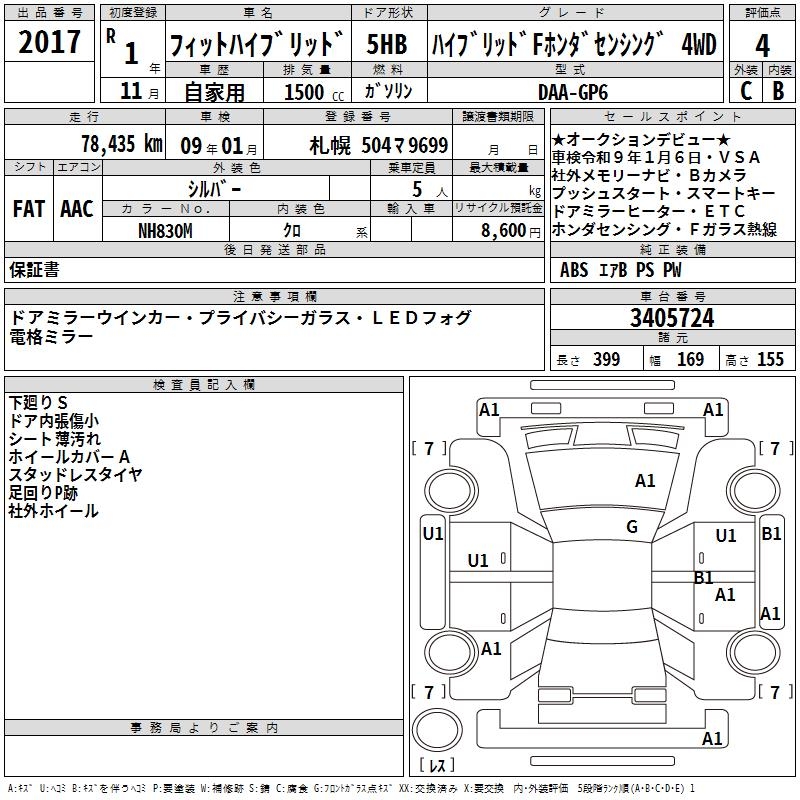Click the spare tire circle above レス
Image resolution: width=800 pixels, height=800 pixels.
pyautogui.click(x=437, y=729)
